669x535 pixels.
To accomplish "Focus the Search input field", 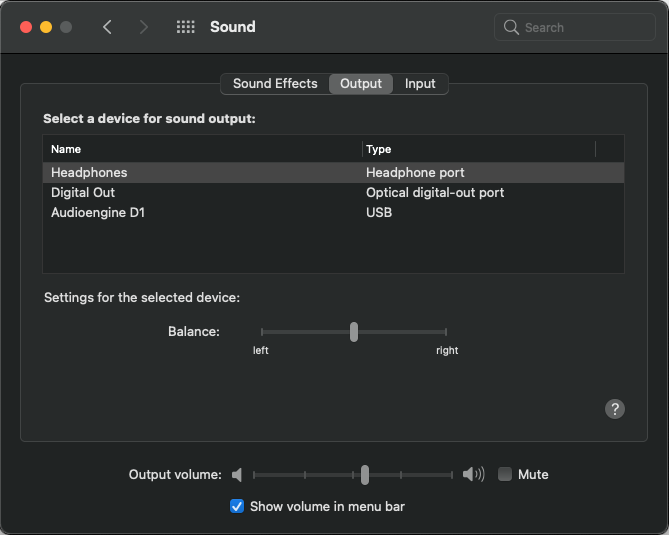I will [575, 27].
